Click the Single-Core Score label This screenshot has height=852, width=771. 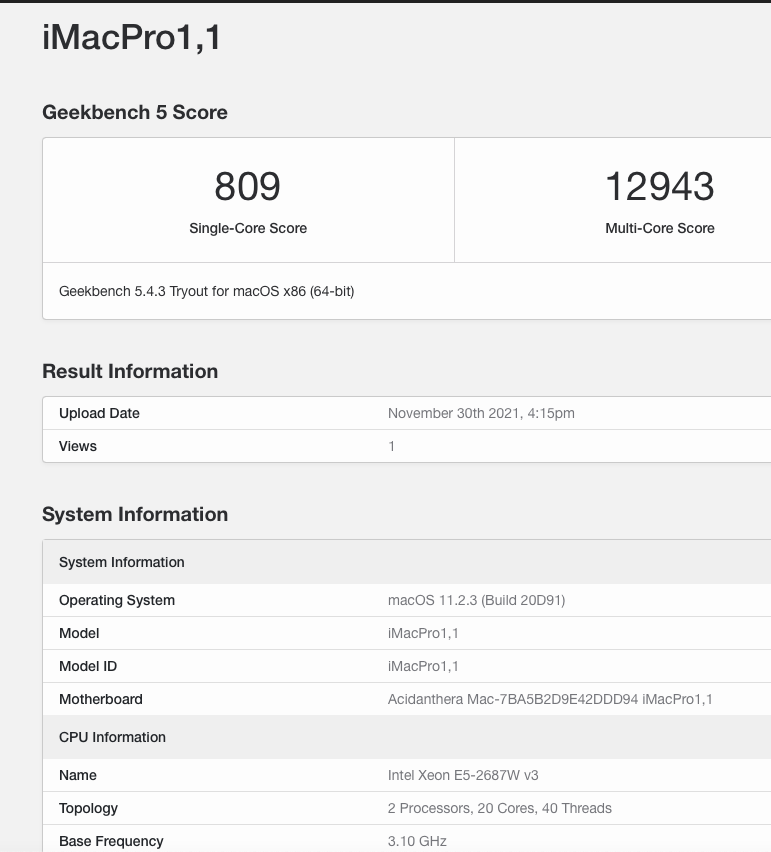pos(248,228)
